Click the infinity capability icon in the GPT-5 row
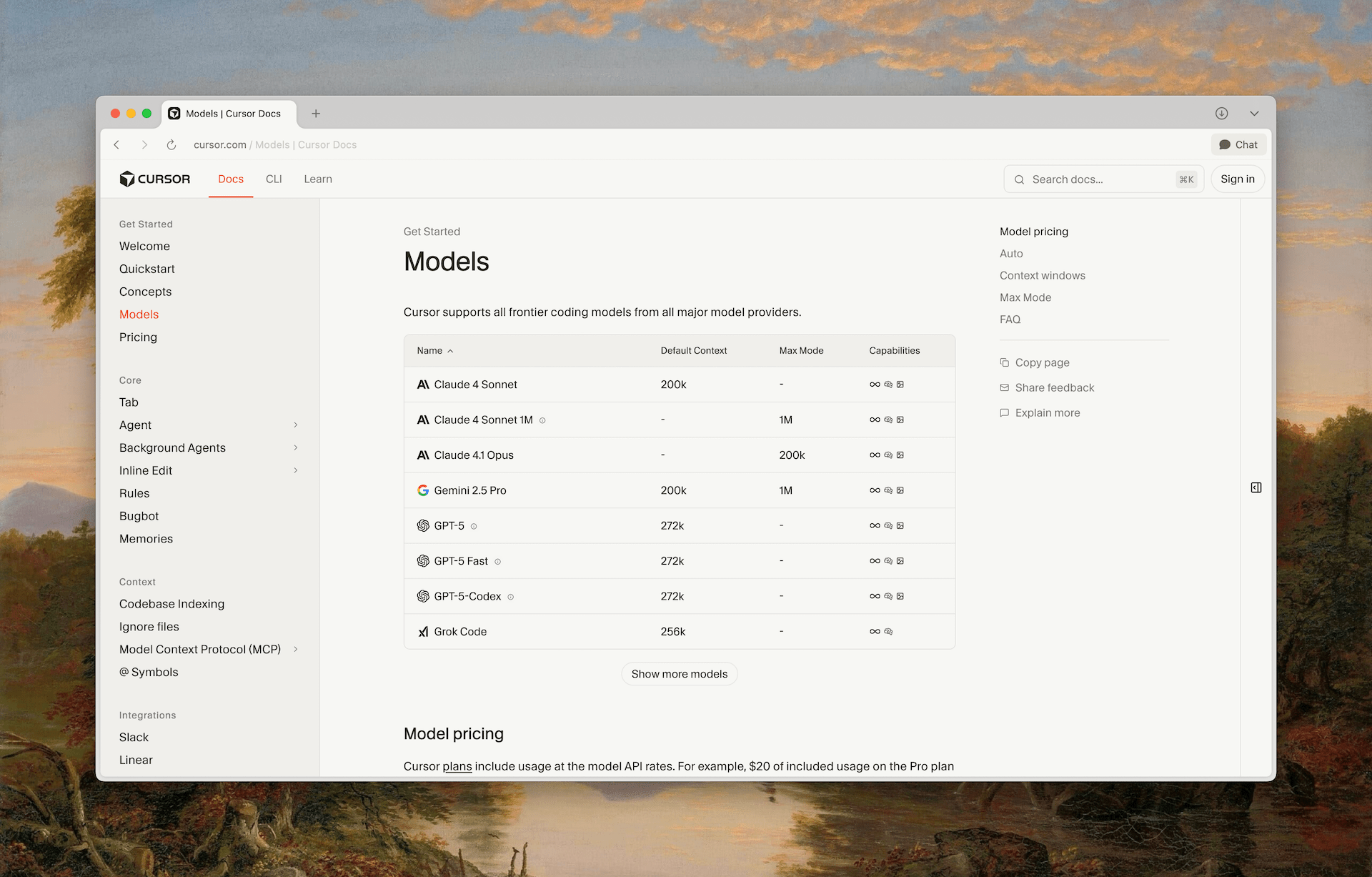Viewport: 1372px width, 877px height. pos(875,525)
